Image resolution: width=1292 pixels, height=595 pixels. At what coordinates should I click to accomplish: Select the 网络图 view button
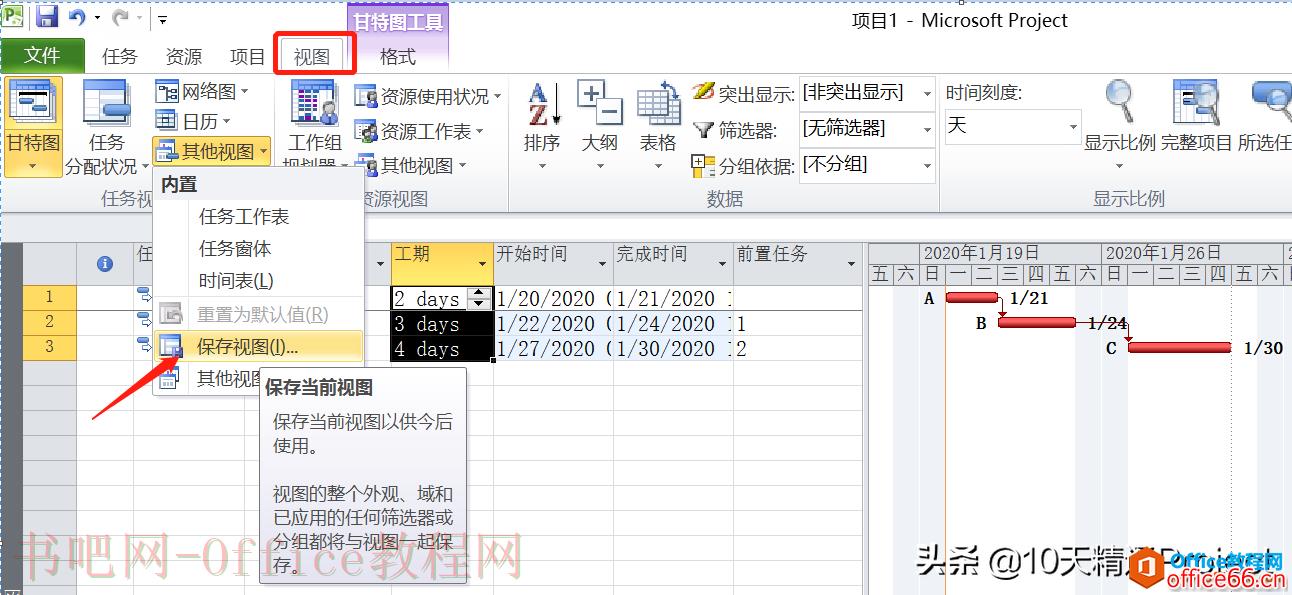(x=202, y=92)
